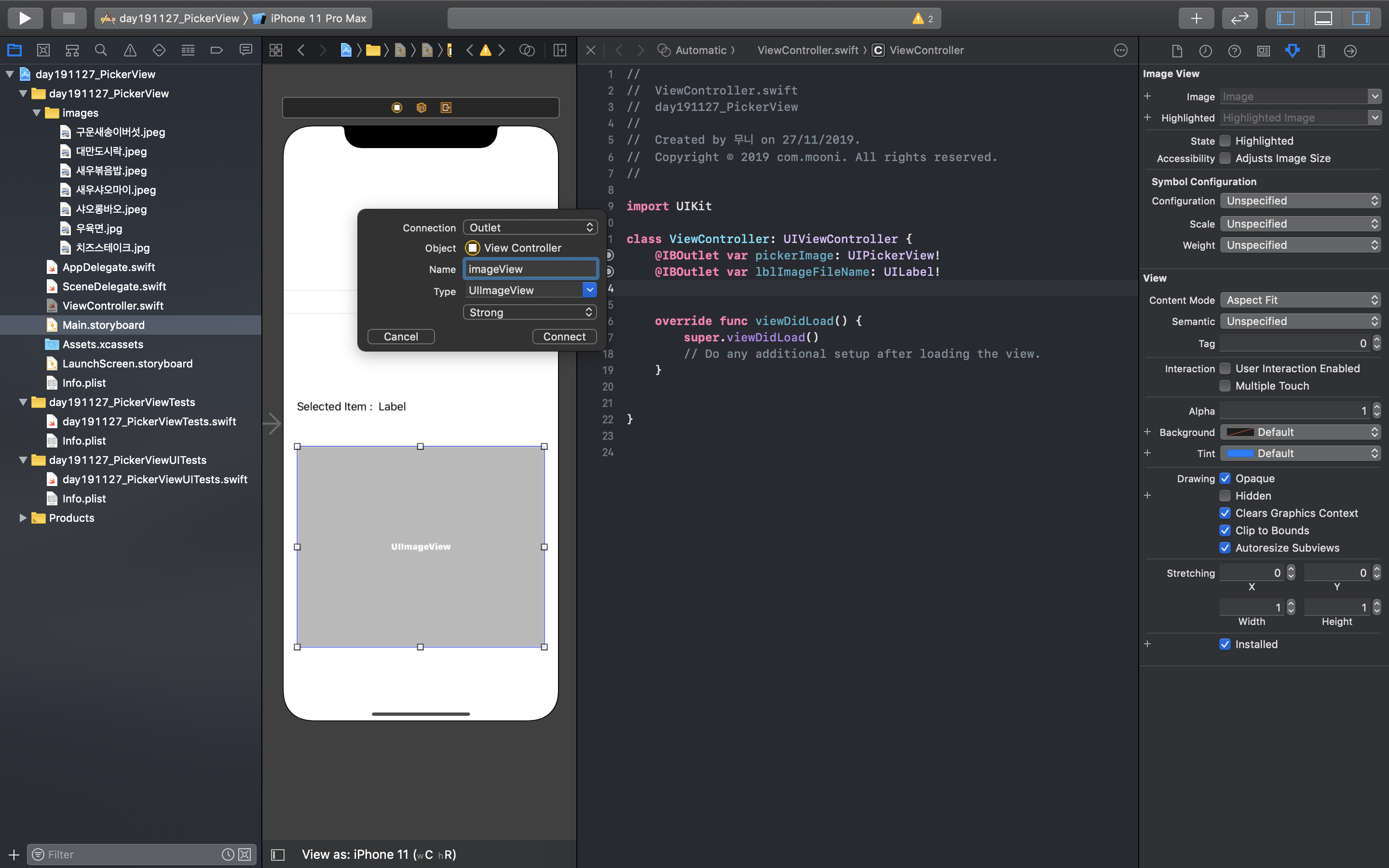Open the Library plus button
This screenshot has width=1389, height=868.
1196,18
